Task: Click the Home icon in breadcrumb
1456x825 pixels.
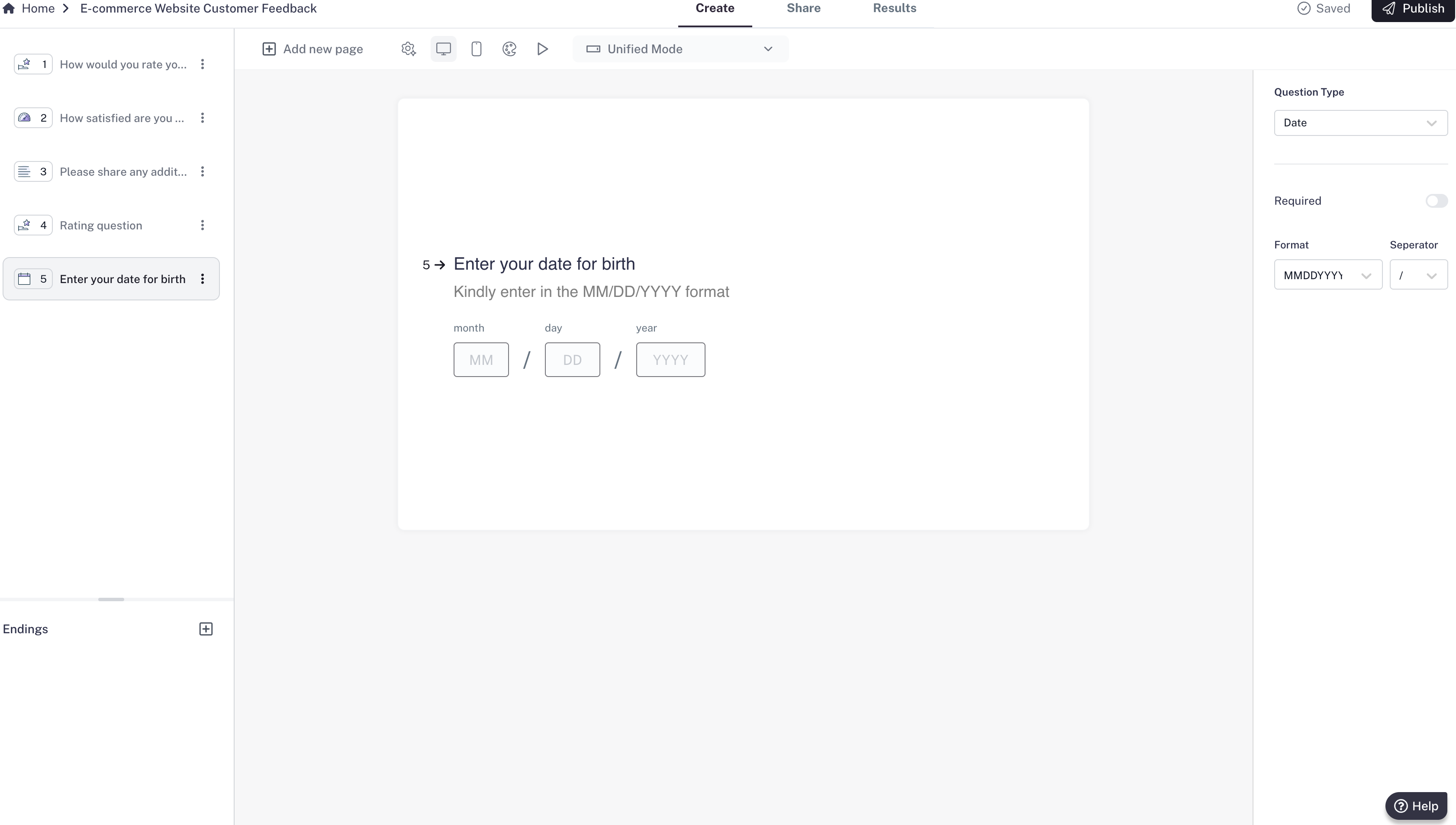Action: pos(9,9)
